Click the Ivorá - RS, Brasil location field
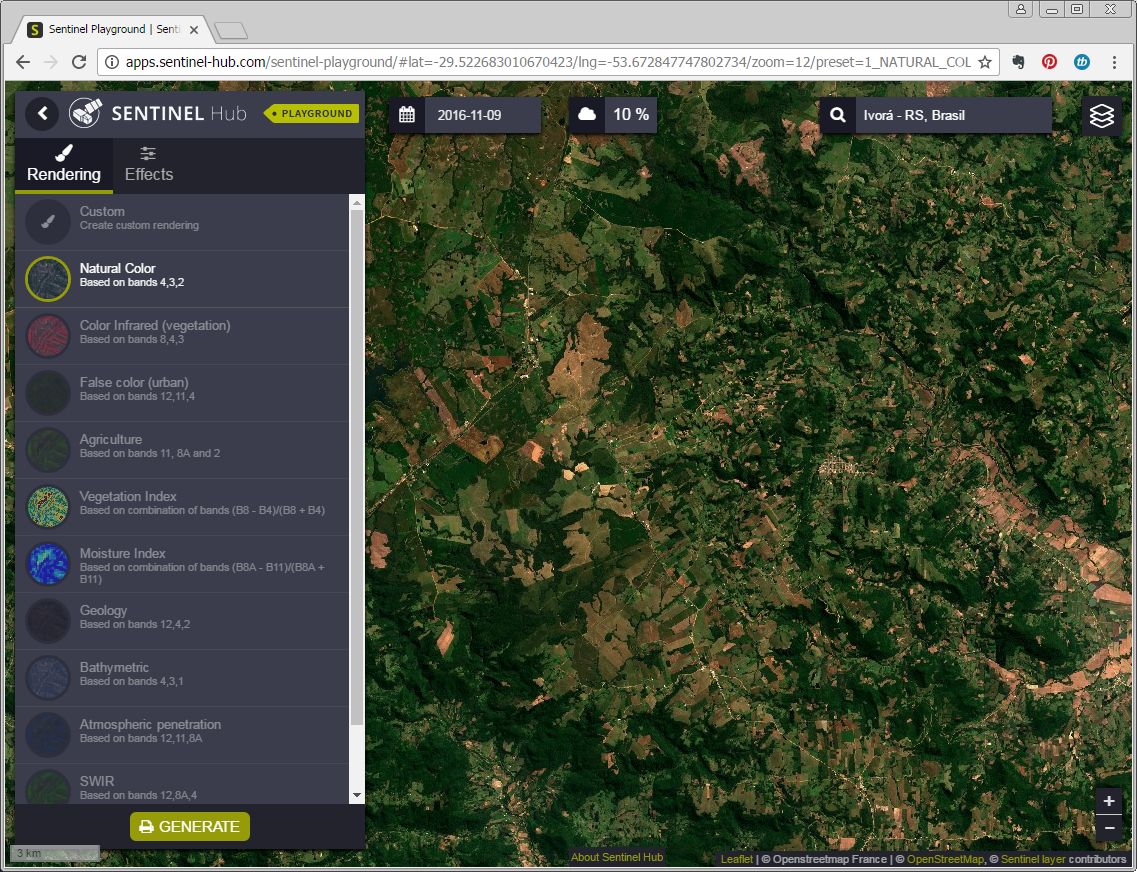Screen dimensions: 1137x872 [950, 114]
